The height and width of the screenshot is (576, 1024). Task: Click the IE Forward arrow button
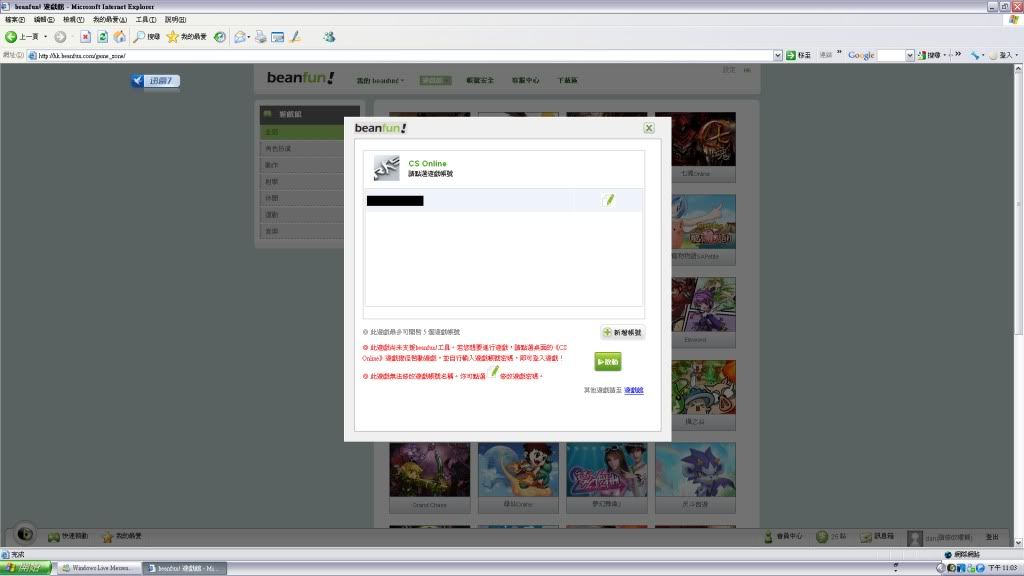coord(60,37)
